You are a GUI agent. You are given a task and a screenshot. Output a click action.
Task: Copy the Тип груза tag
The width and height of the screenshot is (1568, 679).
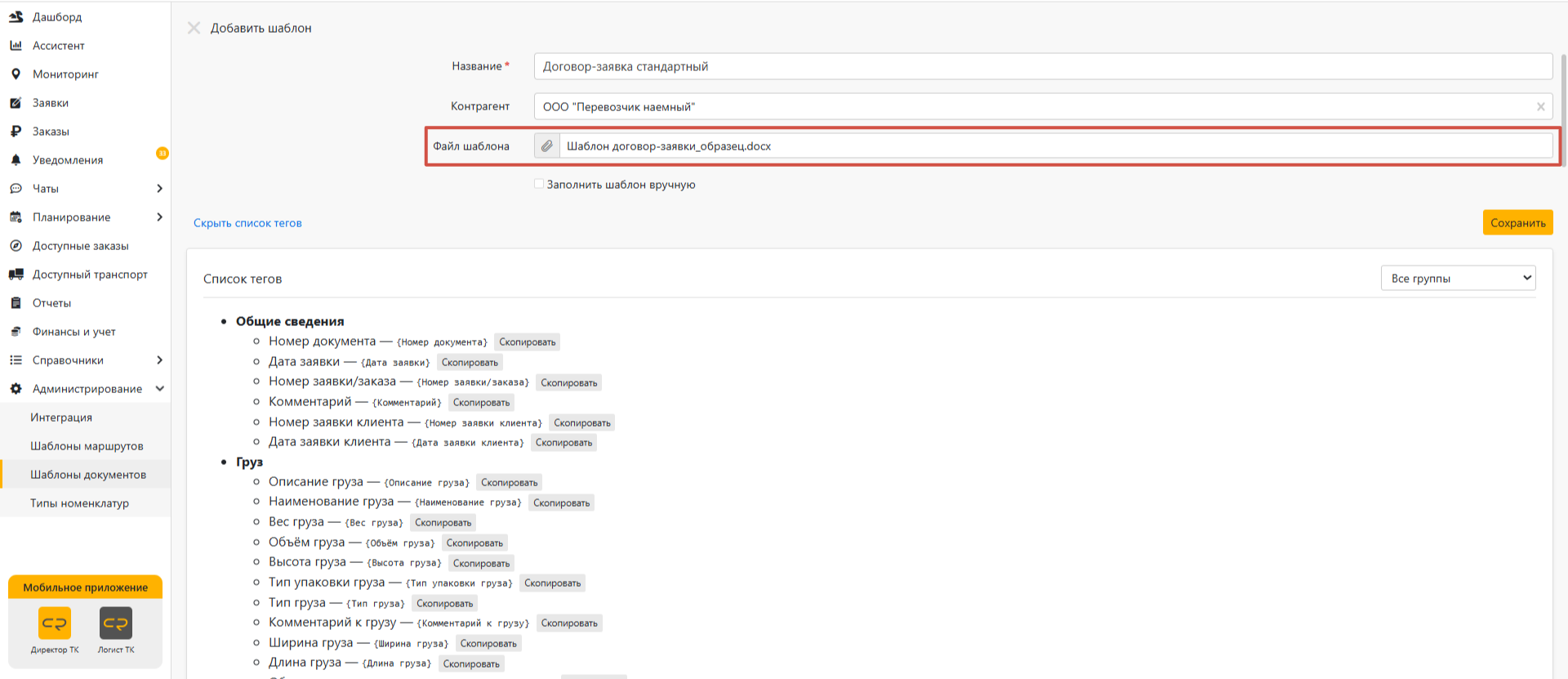pos(444,603)
